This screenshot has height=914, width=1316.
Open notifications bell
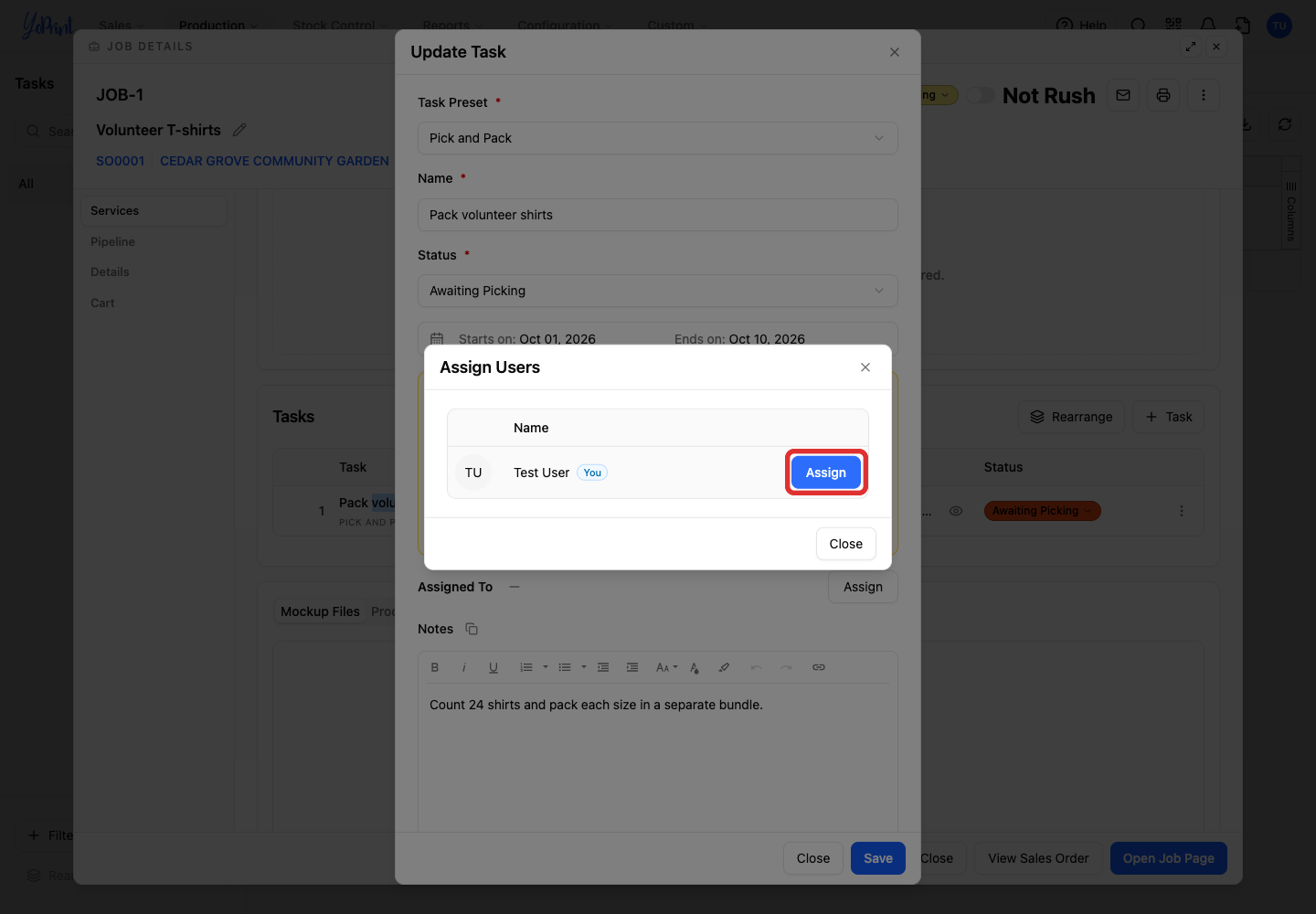coord(1208,25)
